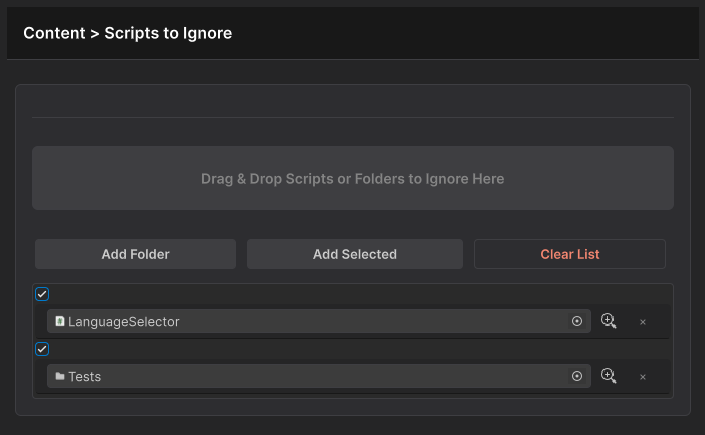Viewport: 705px width, 435px height.
Task: Click the script file icon of LanguageSelector
Action: click(x=60, y=321)
